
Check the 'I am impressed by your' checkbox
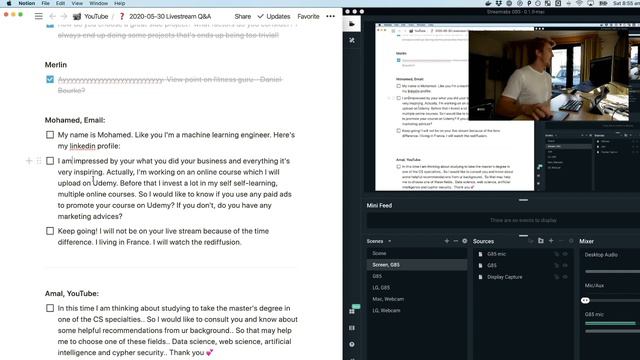click(x=50, y=161)
